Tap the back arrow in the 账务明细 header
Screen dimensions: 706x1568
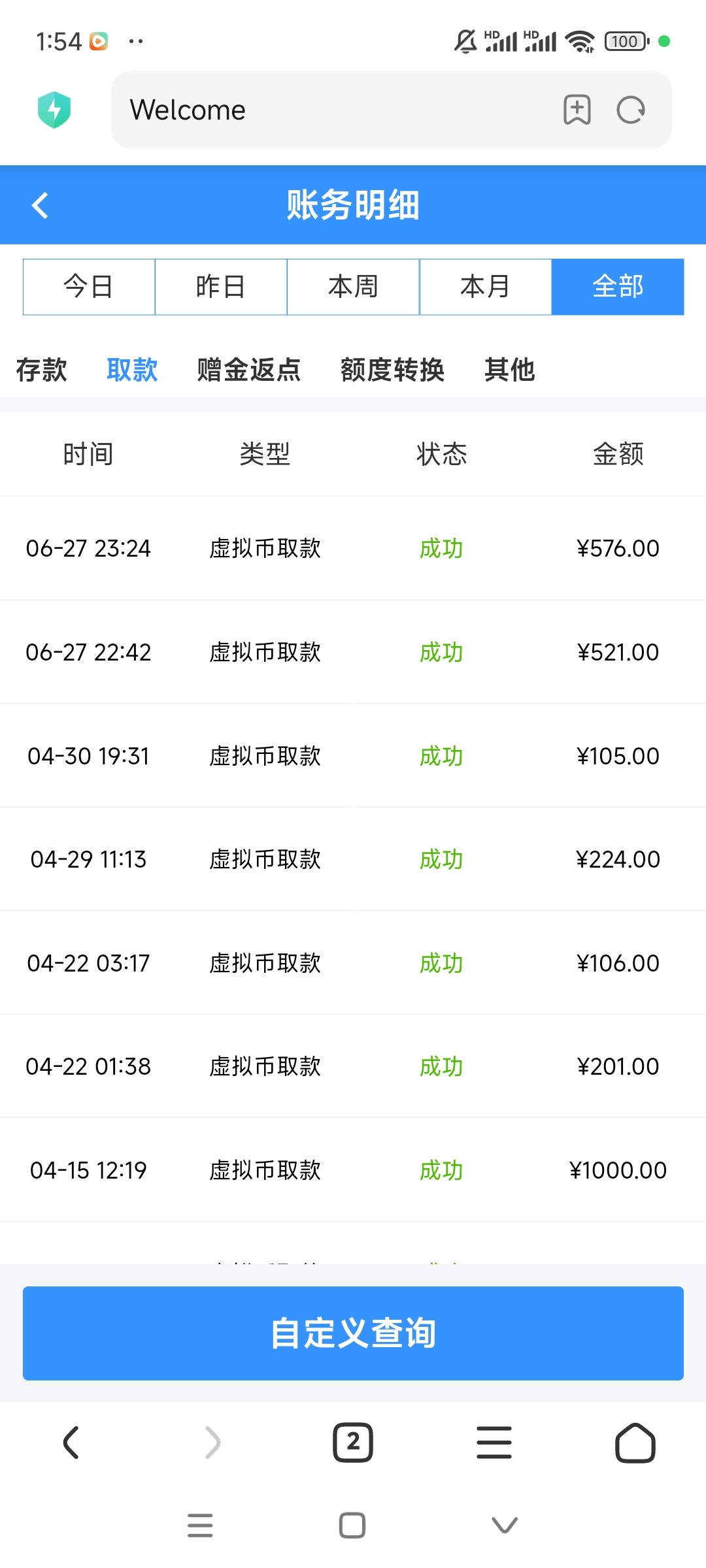pos(41,205)
